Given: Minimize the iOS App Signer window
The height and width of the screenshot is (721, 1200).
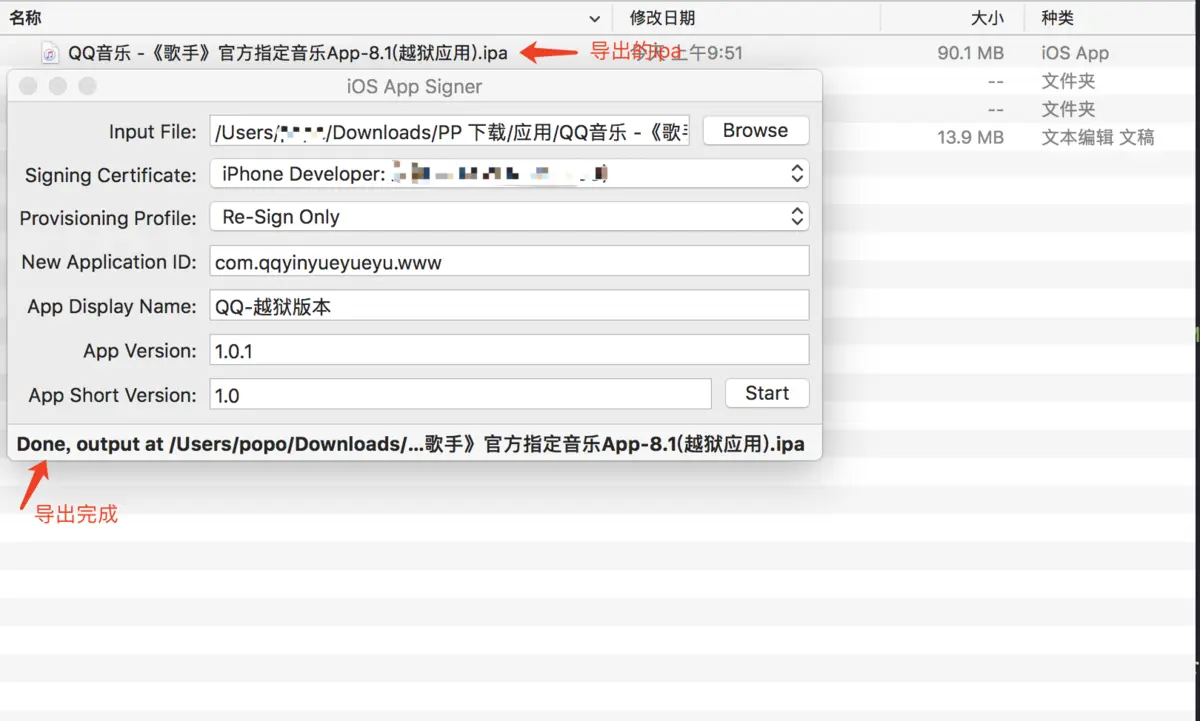Looking at the screenshot, I should pos(58,86).
